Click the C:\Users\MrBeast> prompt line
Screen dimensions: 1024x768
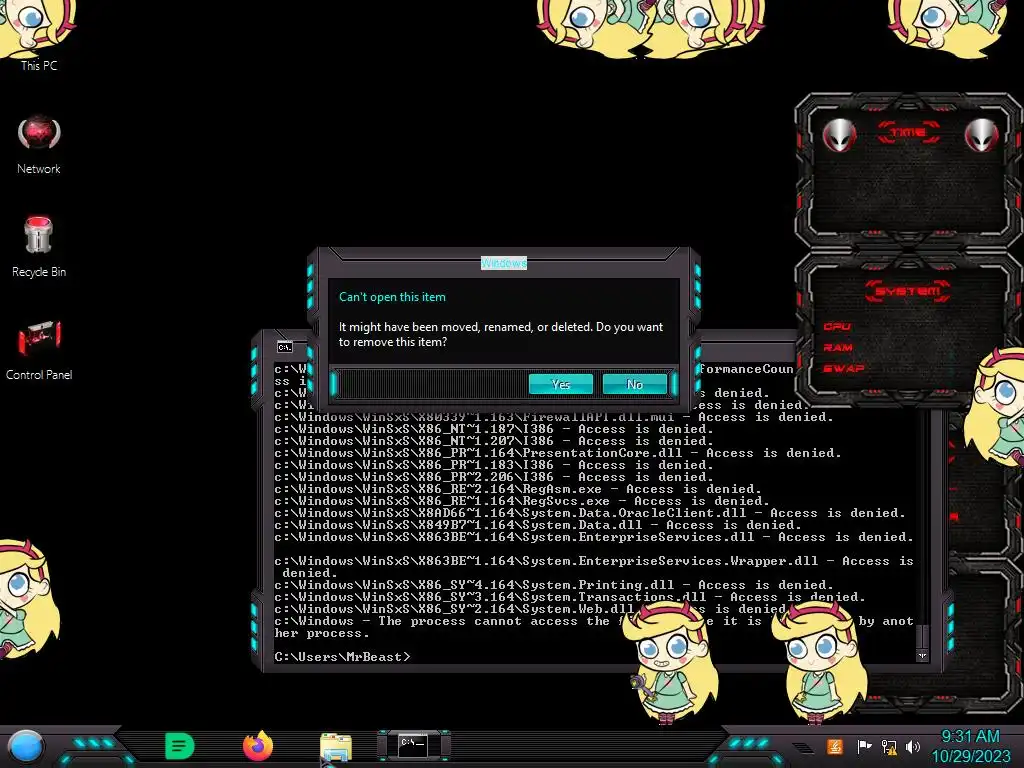coord(342,657)
